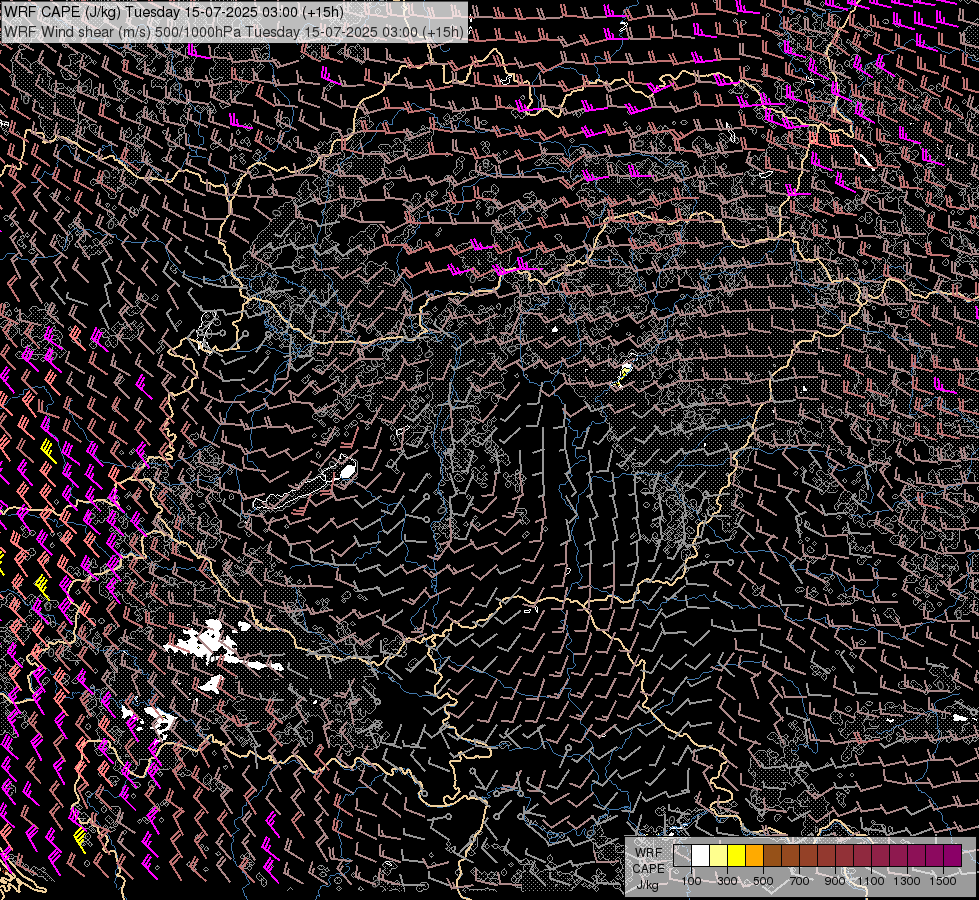Click the '100' legend value
The width and height of the screenshot is (979, 900).
coord(691,881)
